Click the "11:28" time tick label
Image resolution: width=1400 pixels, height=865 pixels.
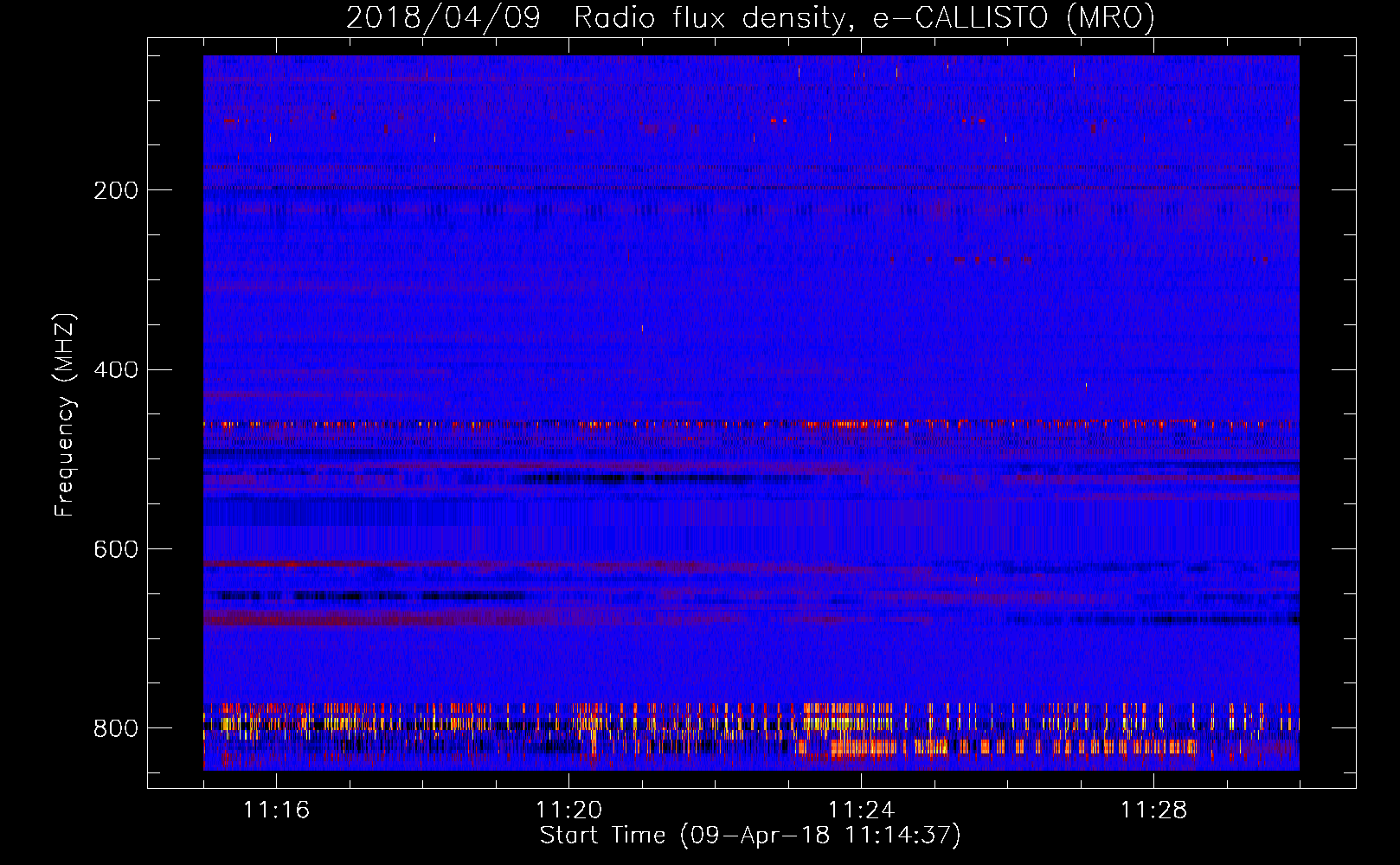pyautogui.click(x=1153, y=810)
